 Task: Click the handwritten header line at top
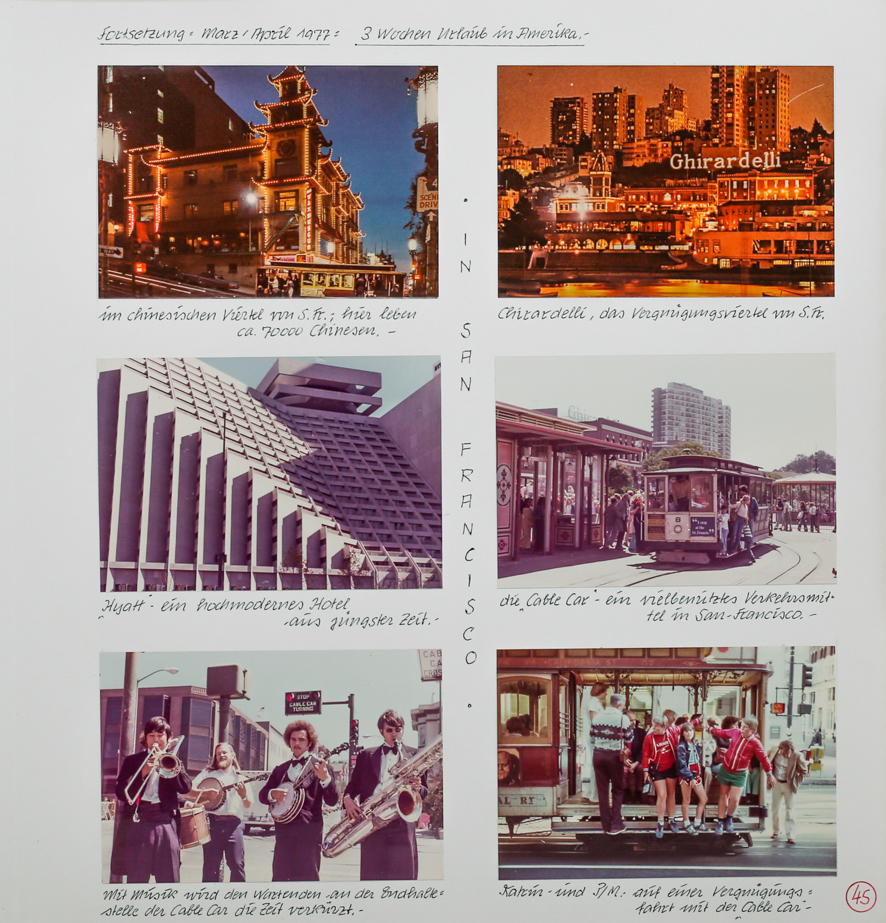coord(342,34)
